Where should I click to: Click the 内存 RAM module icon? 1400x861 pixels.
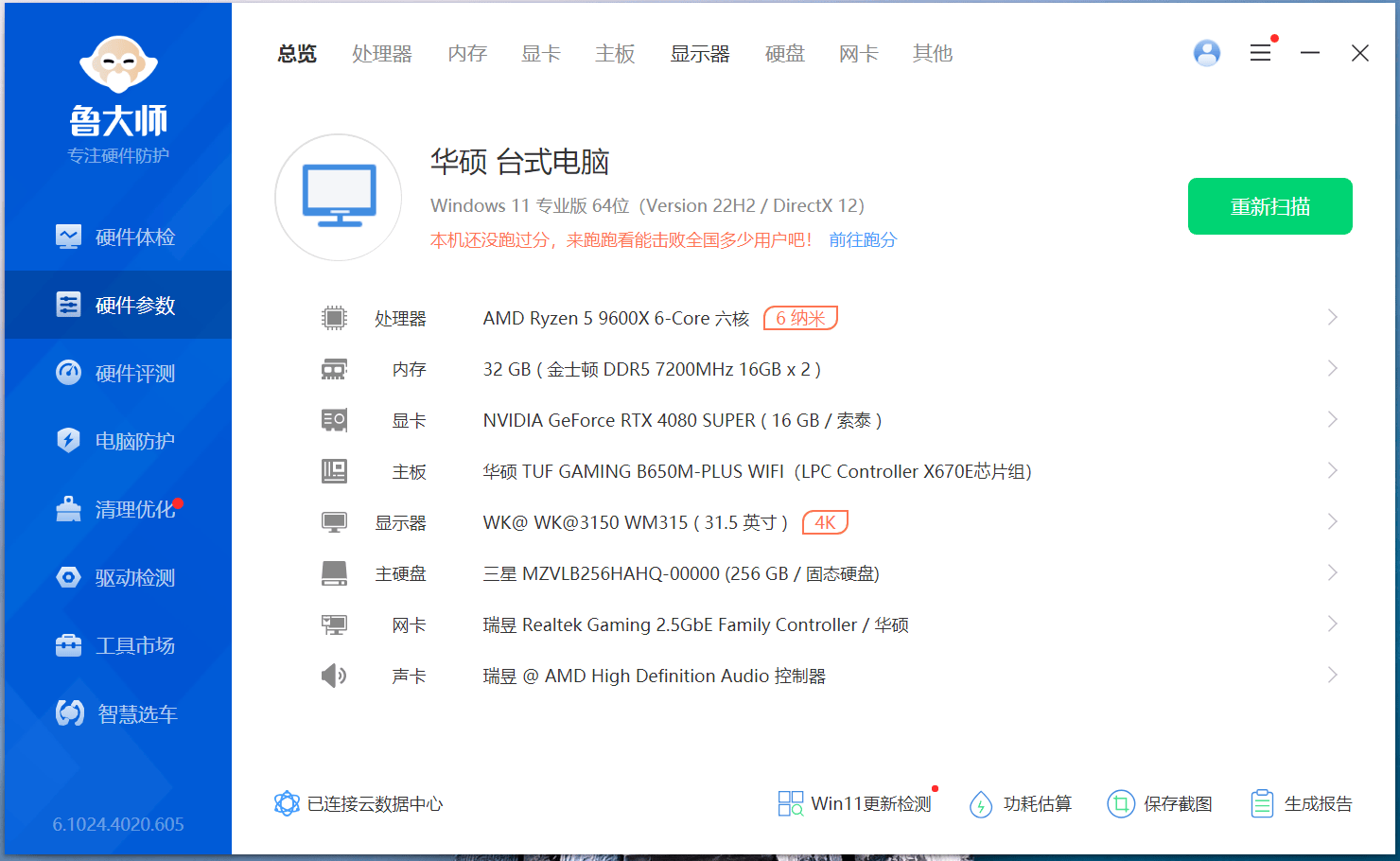(334, 369)
